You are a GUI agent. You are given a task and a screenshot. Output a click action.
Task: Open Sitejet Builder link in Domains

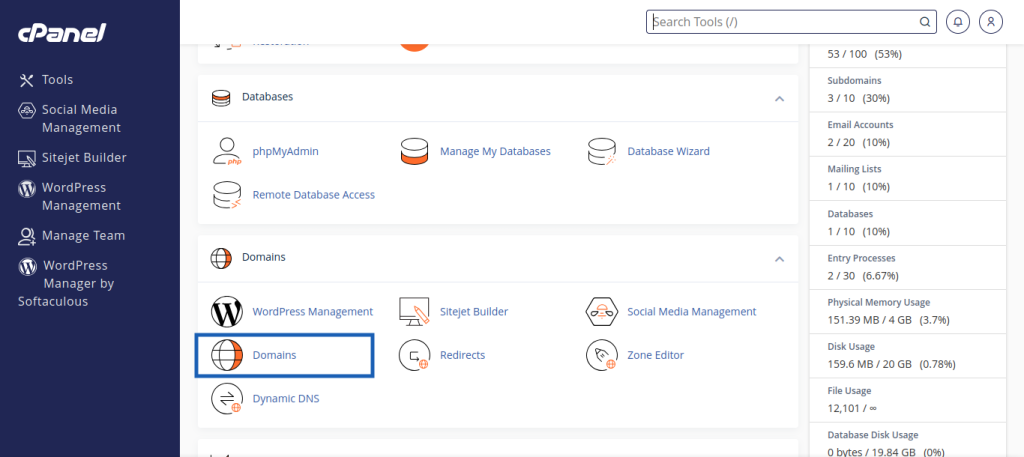click(x=474, y=311)
